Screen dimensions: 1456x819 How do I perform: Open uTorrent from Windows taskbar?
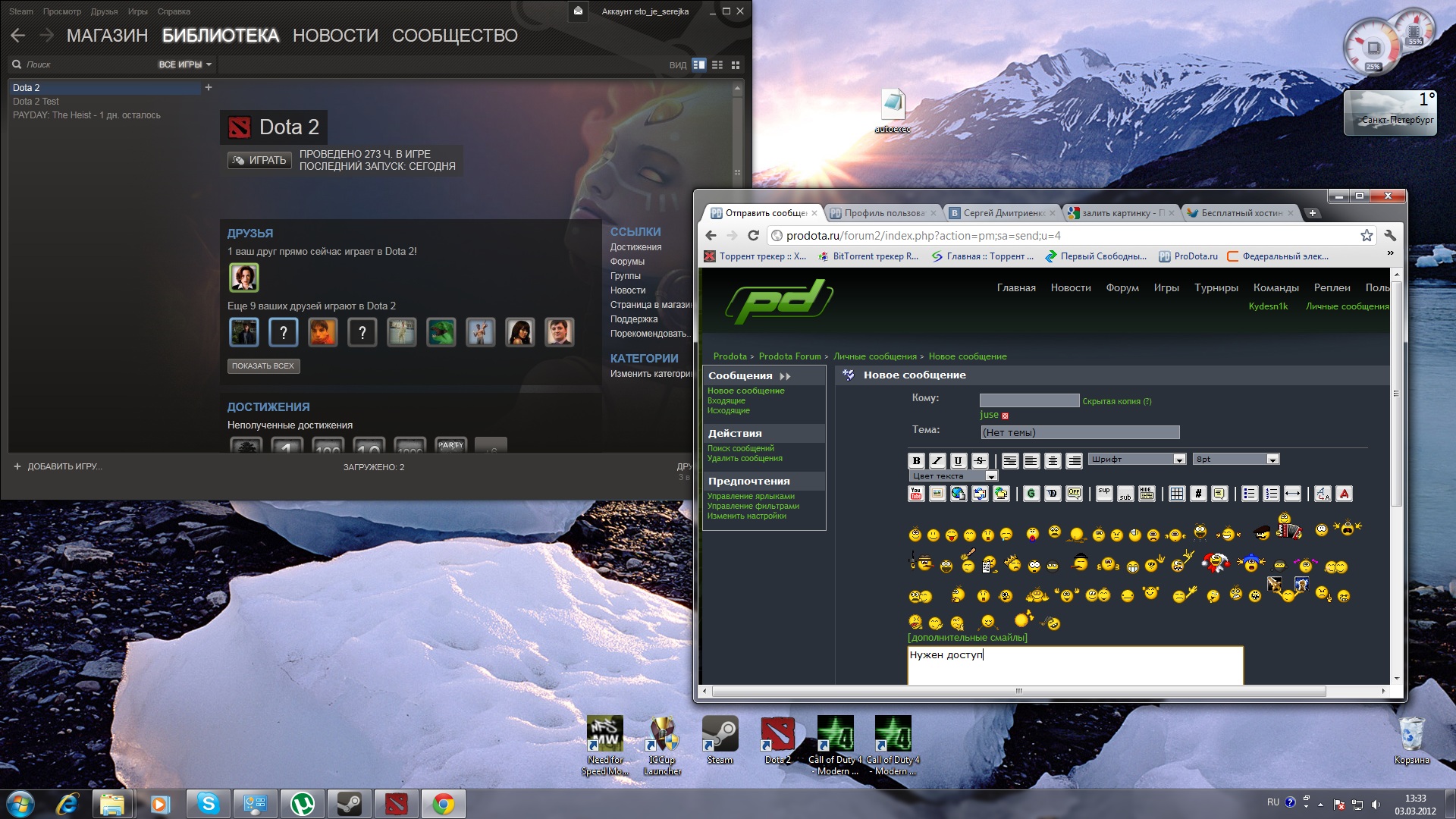(x=302, y=803)
